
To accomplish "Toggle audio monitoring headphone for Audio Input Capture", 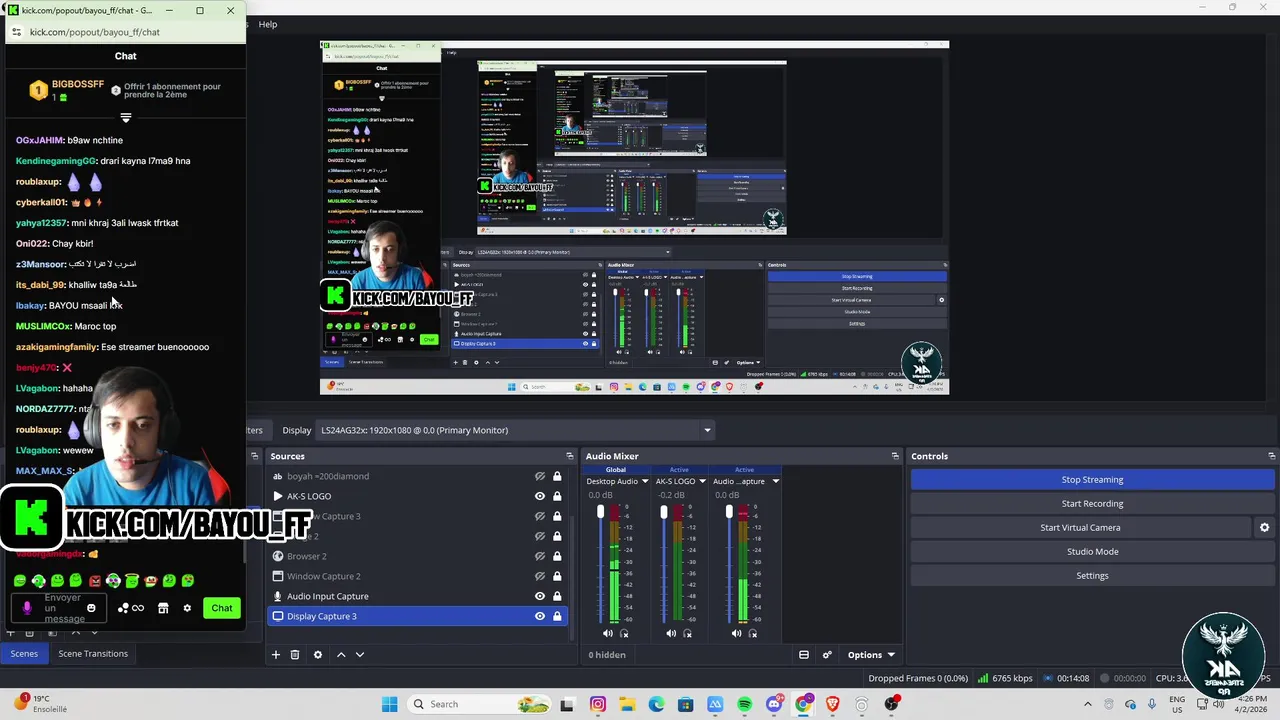I will (x=753, y=633).
